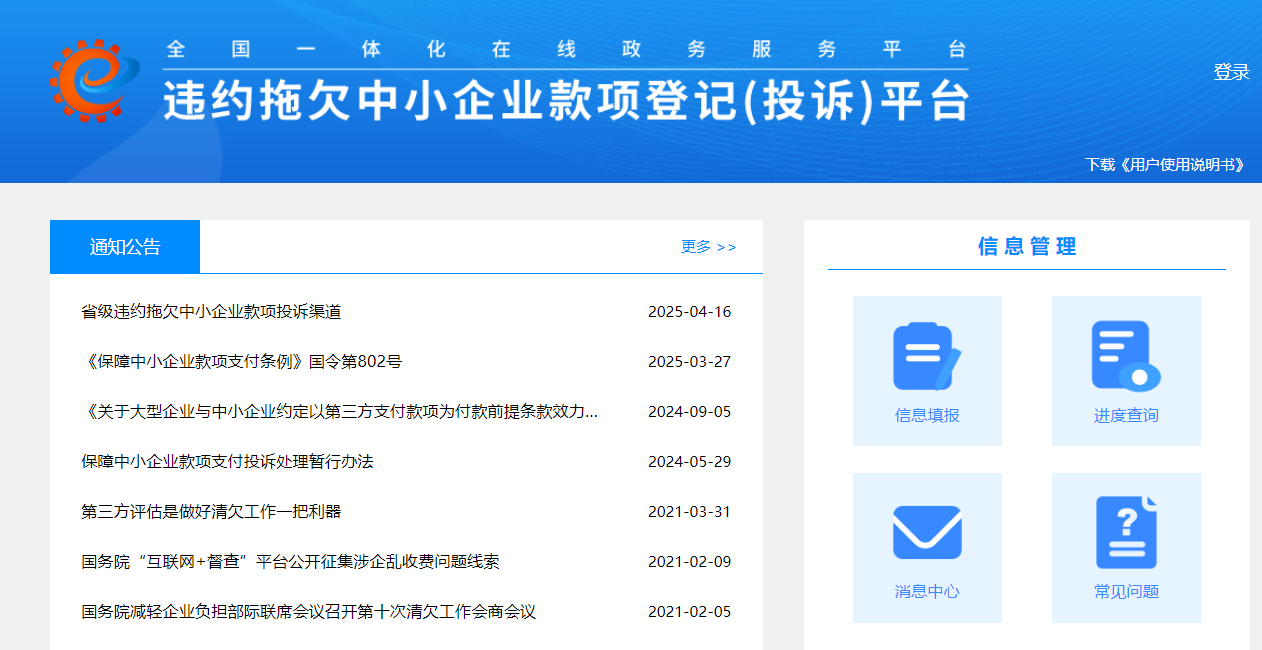Click the 违约拖欠中小企业款项登记(投诉)平台 title
Screen dimensions: 1262x650
tap(567, 101)
